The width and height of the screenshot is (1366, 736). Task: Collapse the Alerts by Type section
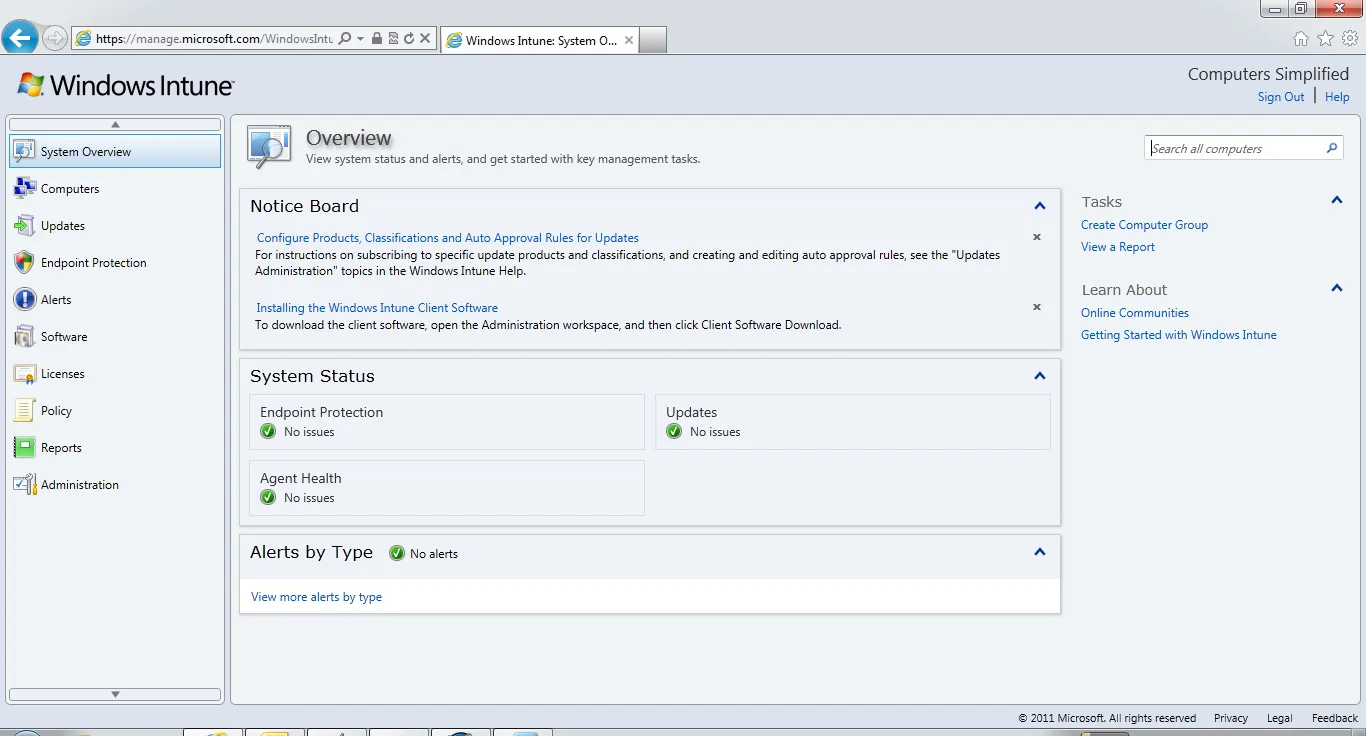[1040, 552]
